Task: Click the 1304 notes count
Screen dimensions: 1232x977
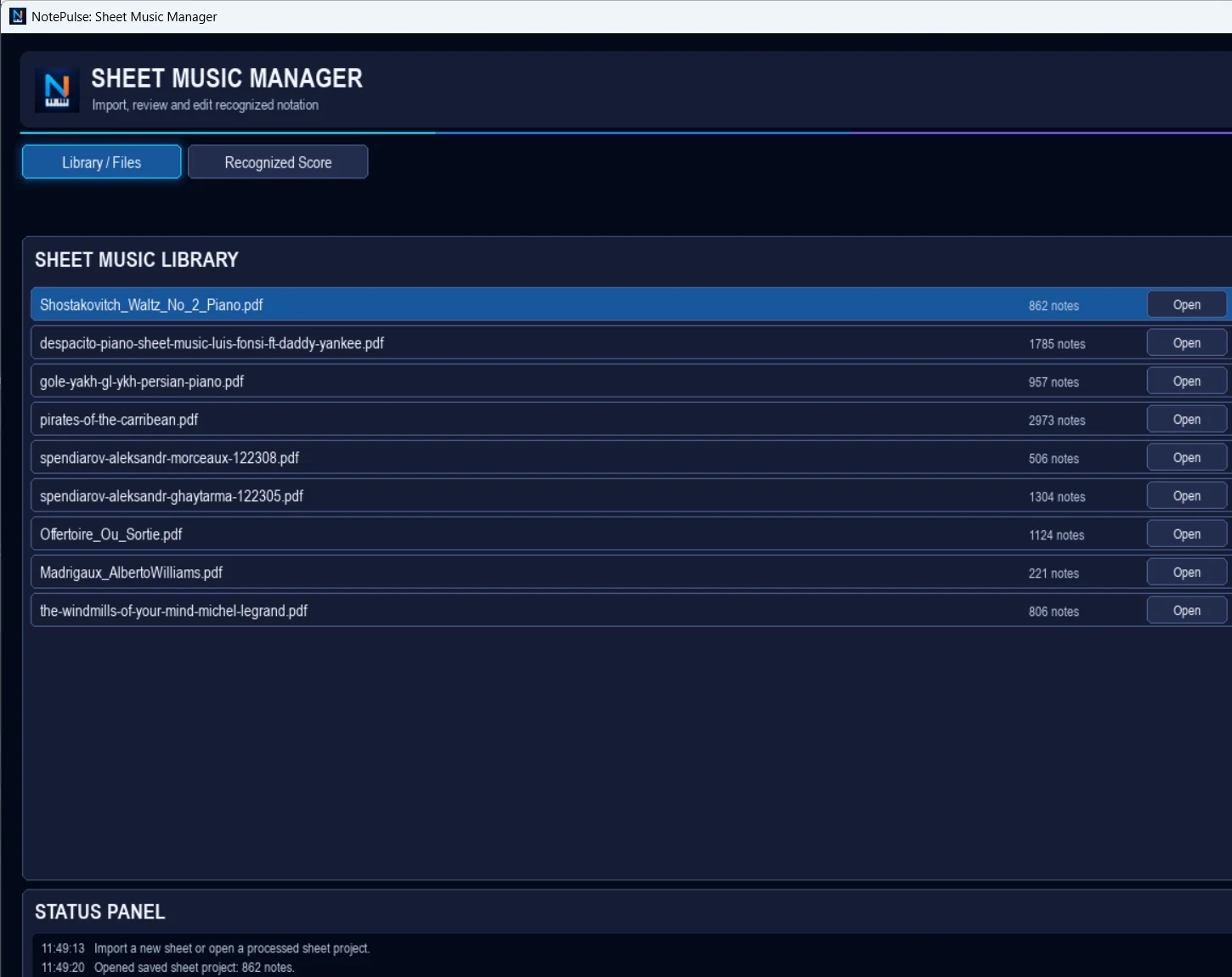Action: [1057, 497]
